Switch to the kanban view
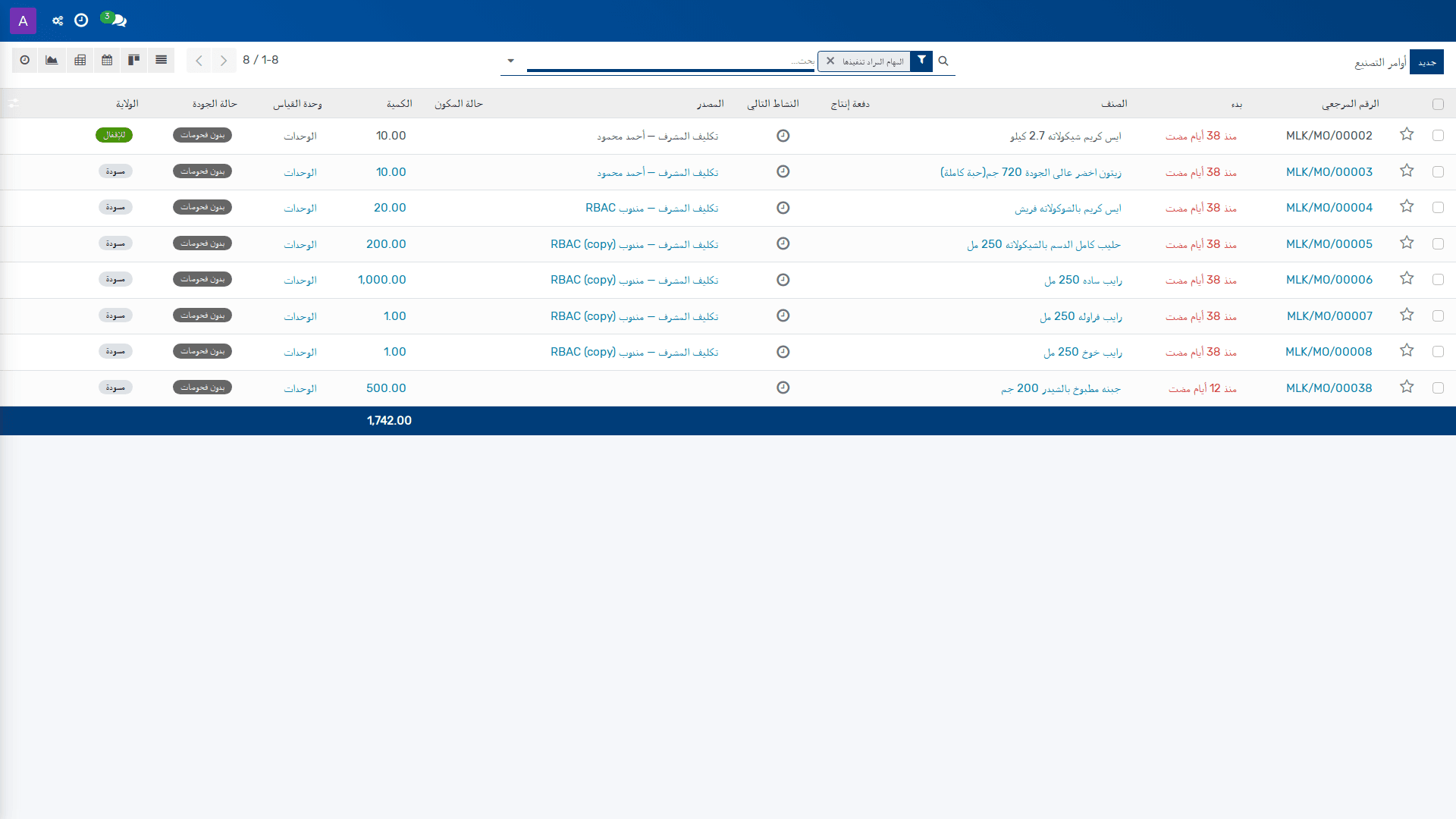Image resolution: width=1456 pixels, height=819 pixels. [x=133, y=60]
